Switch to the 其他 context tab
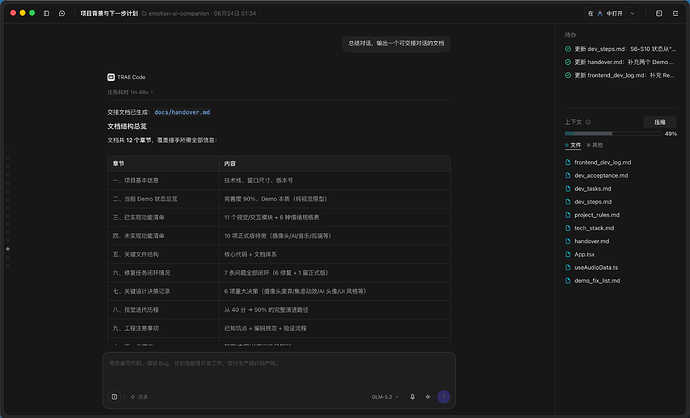 tap(595, 145)
